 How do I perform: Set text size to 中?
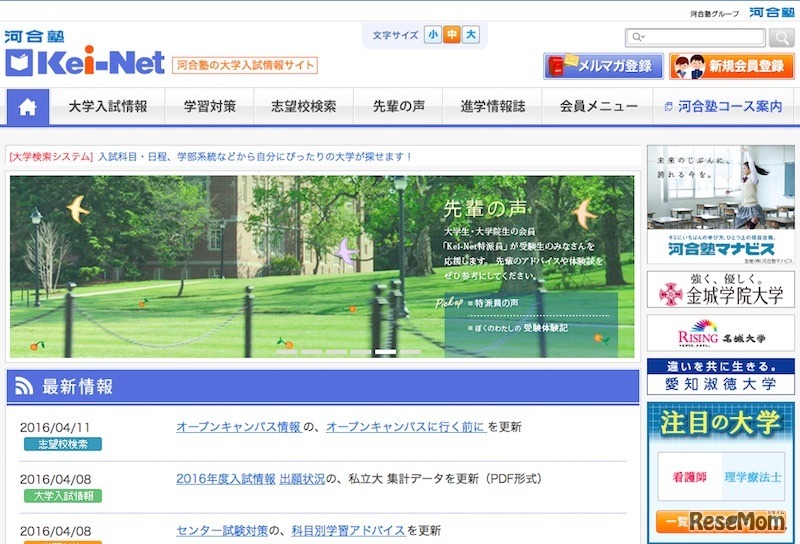[x=452, y=35]
